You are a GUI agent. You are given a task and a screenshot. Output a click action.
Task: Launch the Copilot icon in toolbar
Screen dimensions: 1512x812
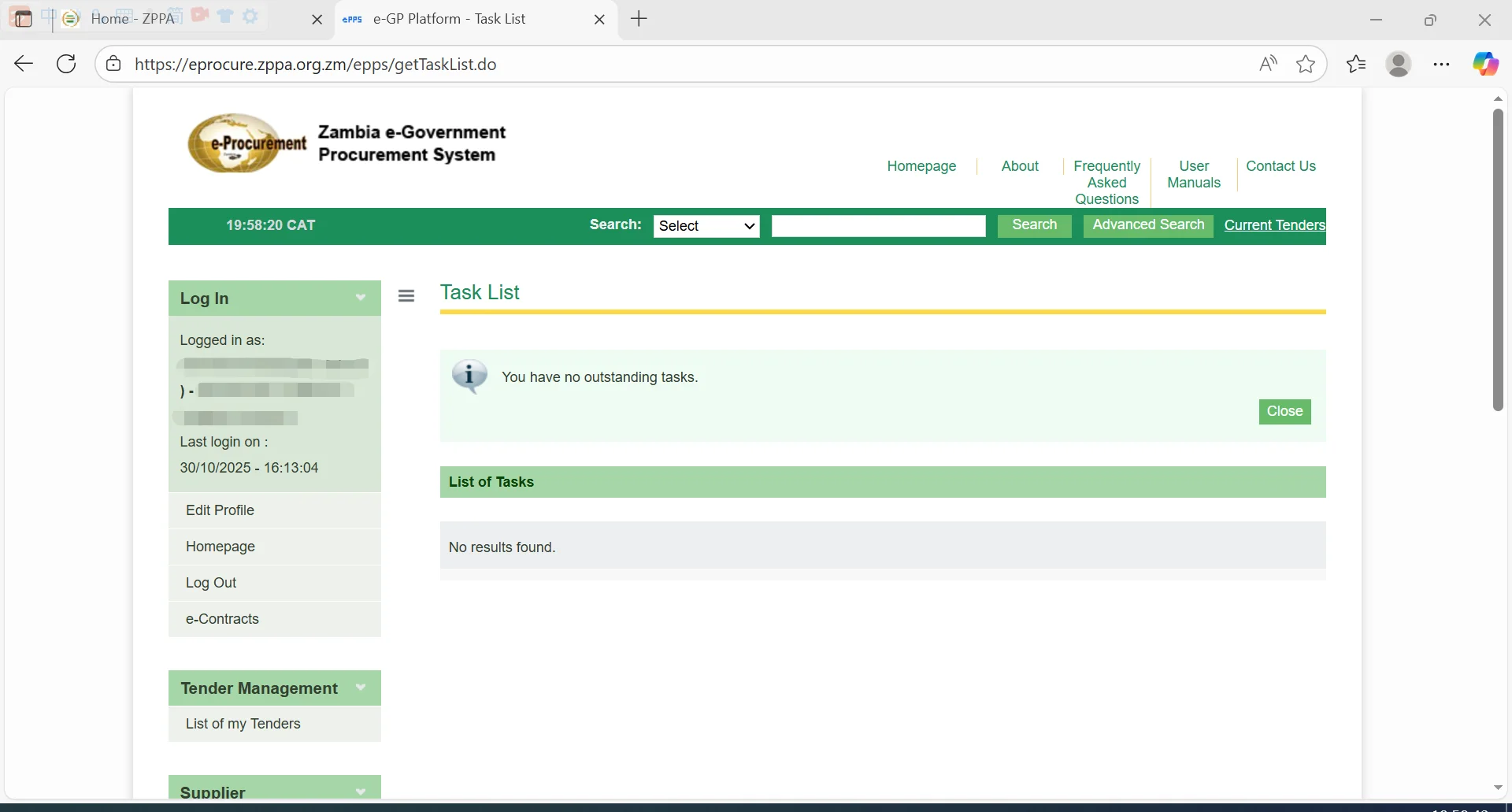1486,64
